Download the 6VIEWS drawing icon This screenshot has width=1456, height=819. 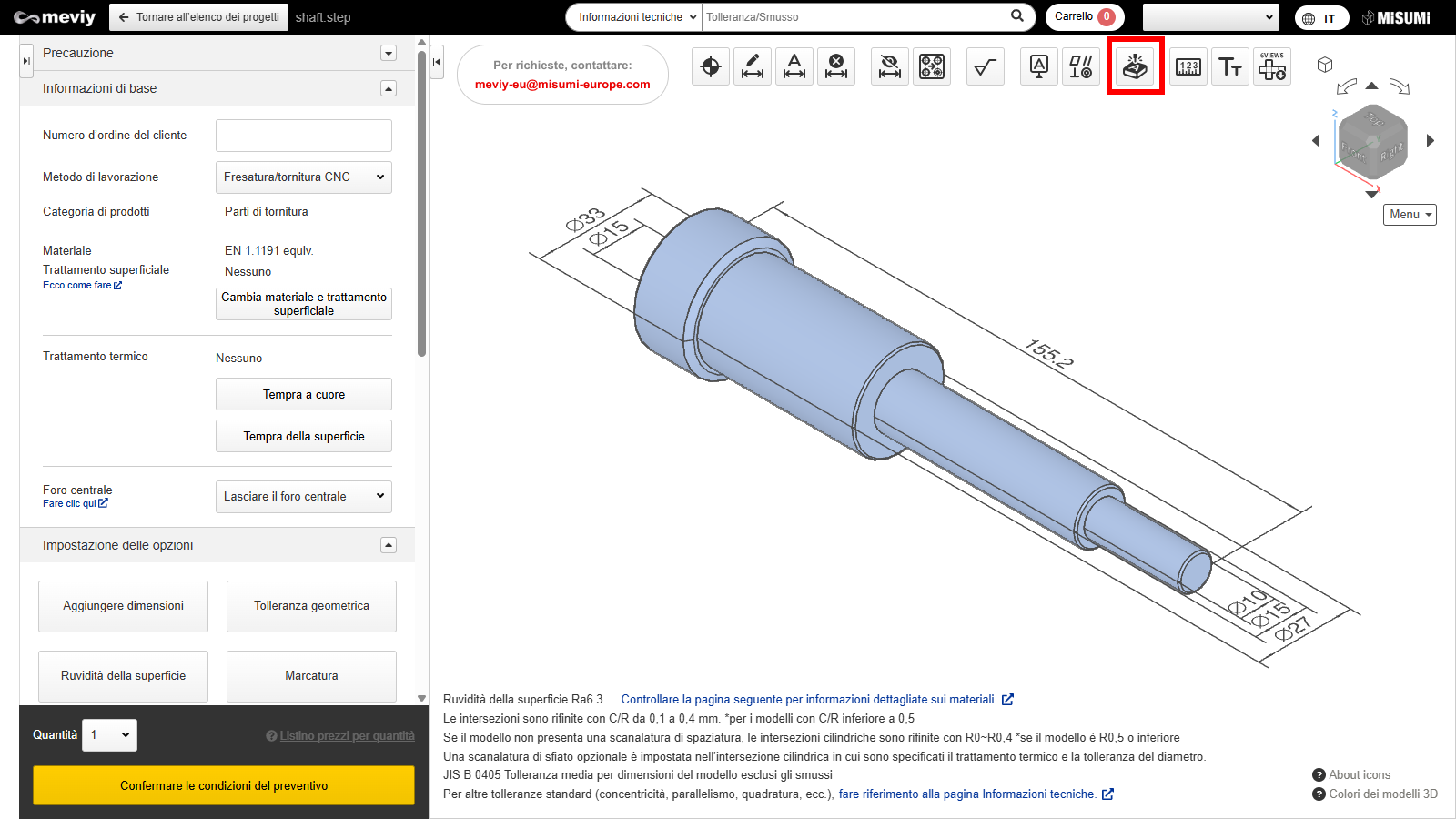click(x=1272, y=66)
